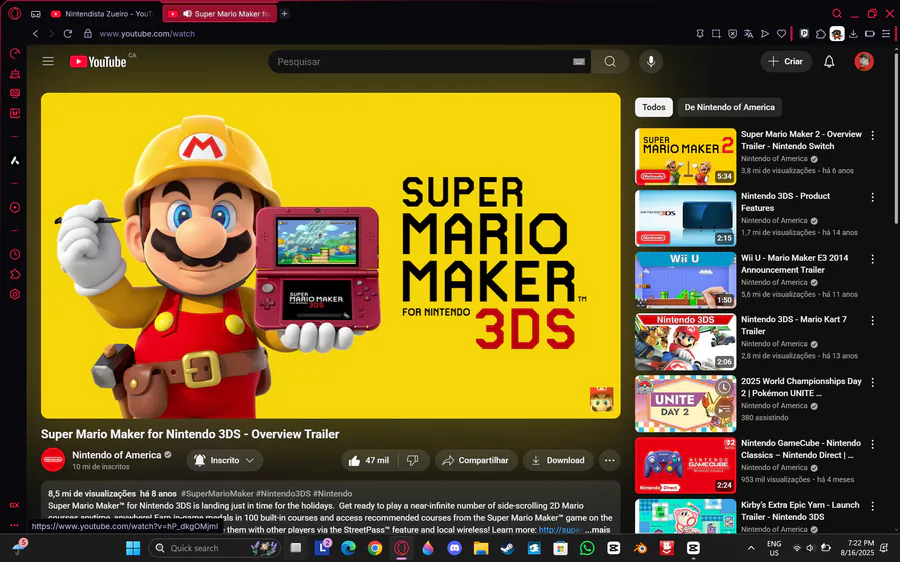900x562 pixels.
Task: Open the YouTube hamburger guide menu
Action: pyautogui.click(x=48, y=61)
